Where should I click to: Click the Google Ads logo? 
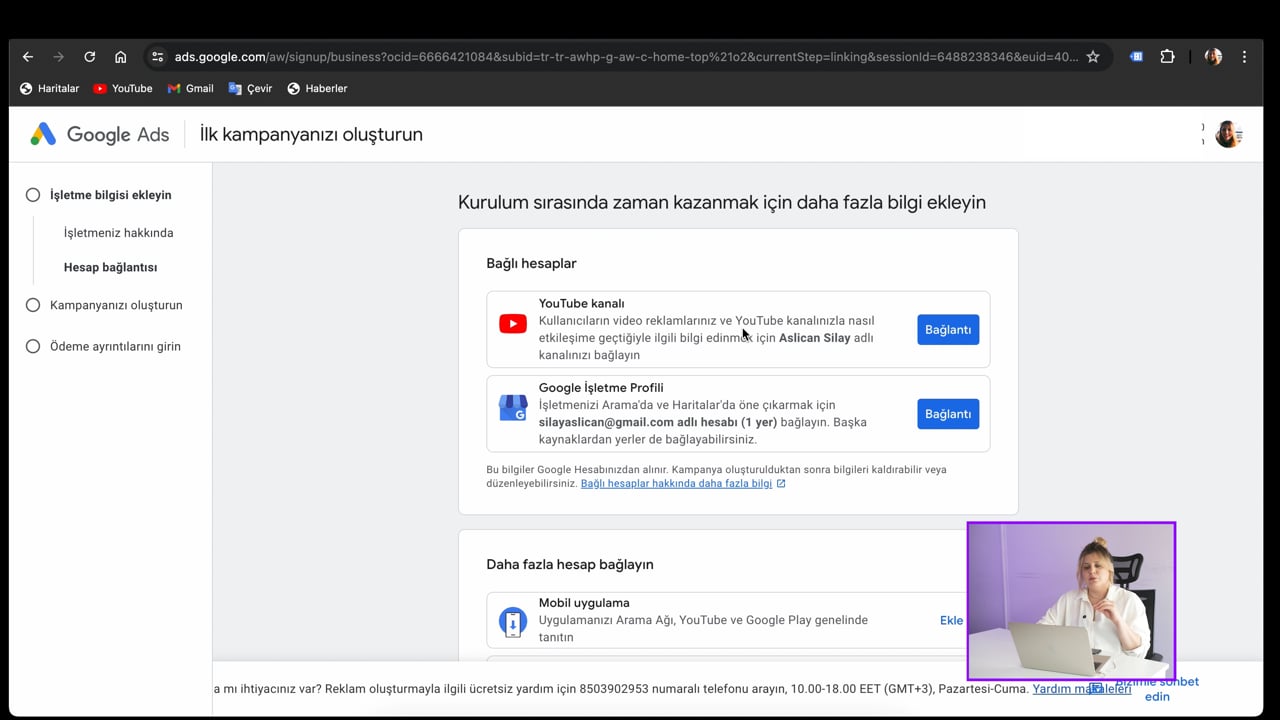pyautogui.click(x=100, y=134)
